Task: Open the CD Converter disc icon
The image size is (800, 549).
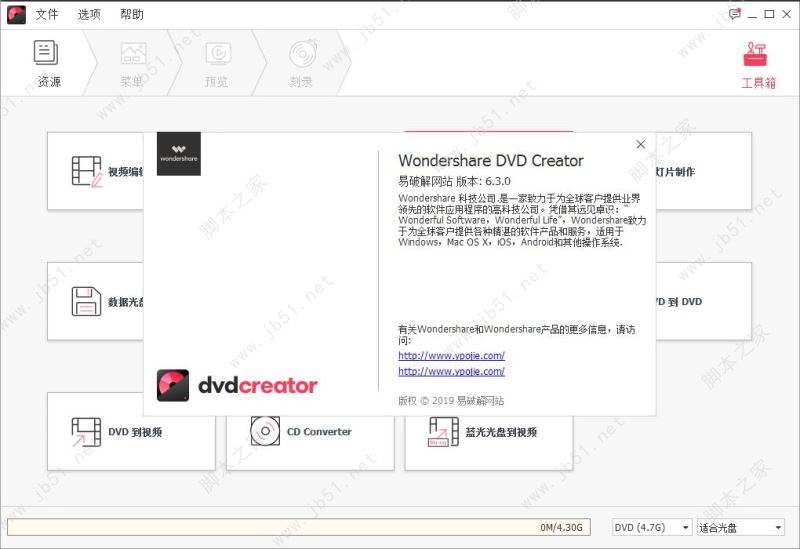Action: coord(265,431)
